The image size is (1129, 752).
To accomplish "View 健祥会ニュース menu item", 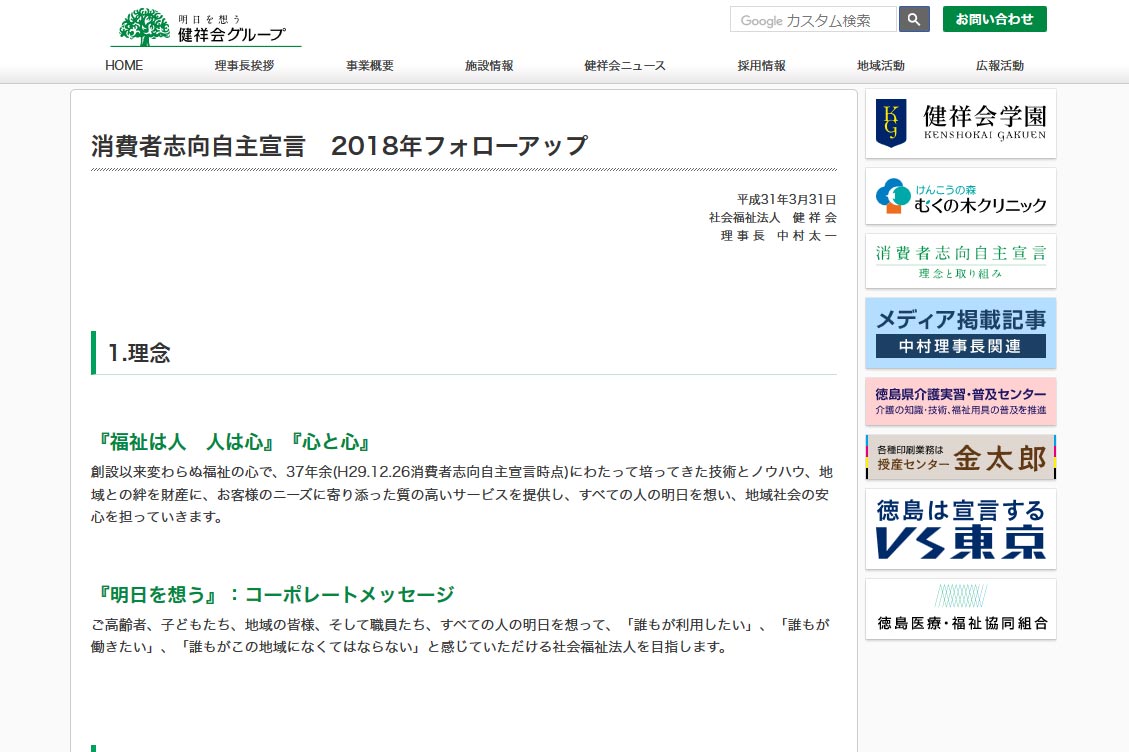I will click(624, 66).
